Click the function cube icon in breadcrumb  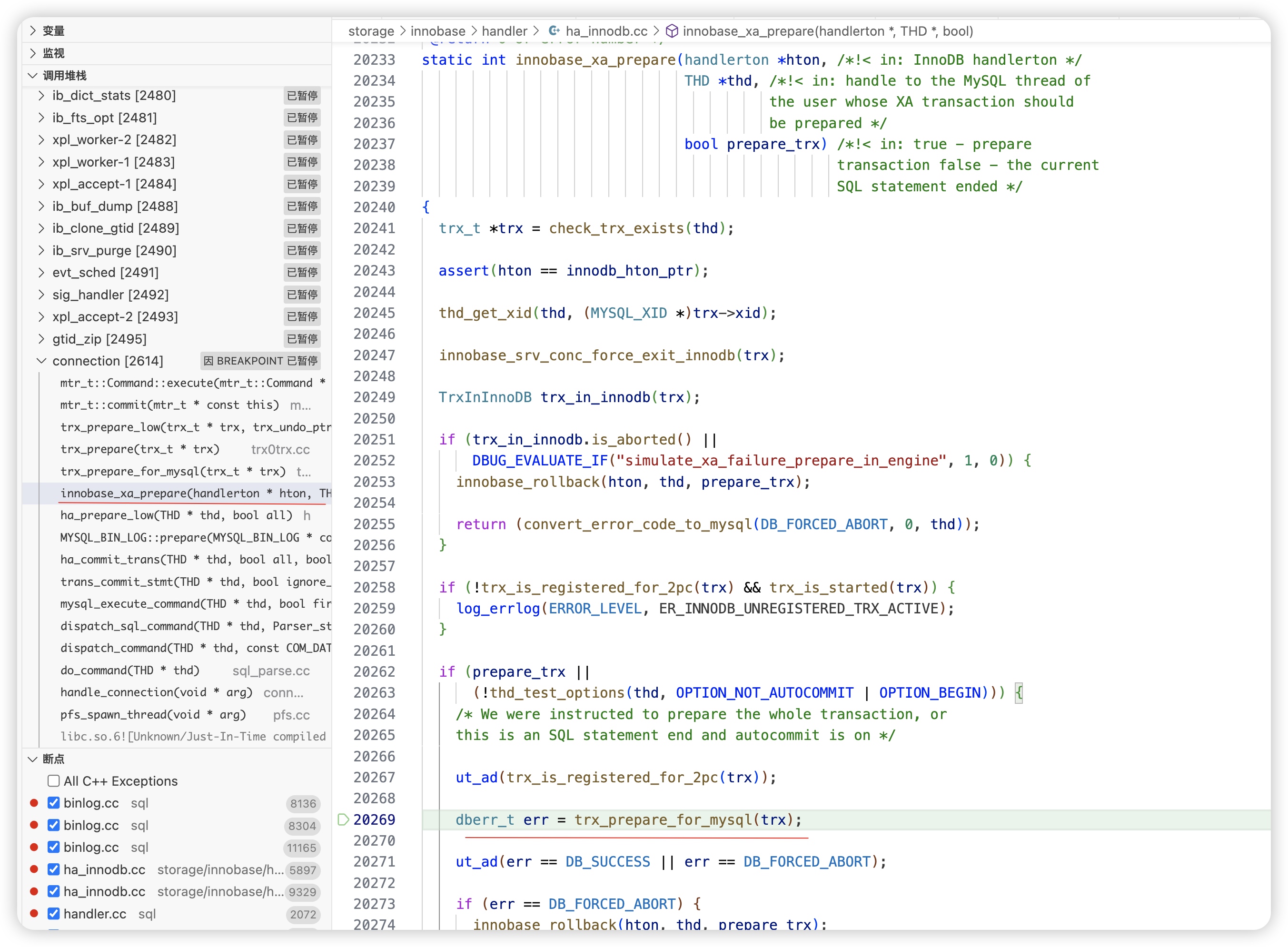click(x=672, y=31)
